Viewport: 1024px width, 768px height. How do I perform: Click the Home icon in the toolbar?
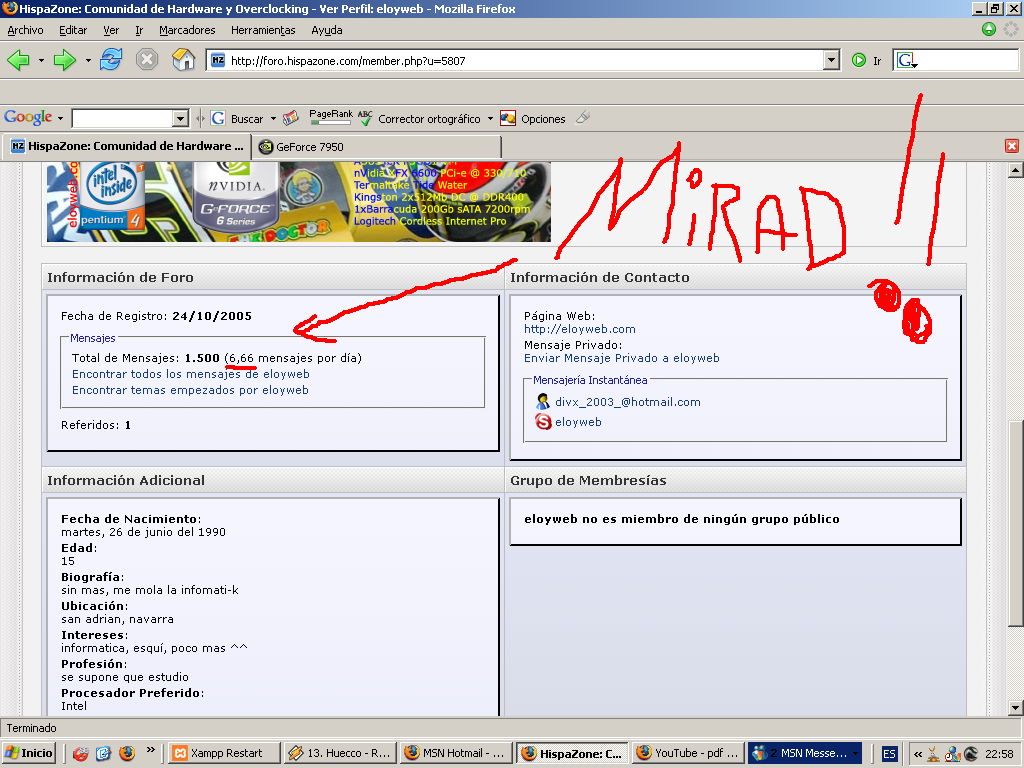[x=183, y=60]
